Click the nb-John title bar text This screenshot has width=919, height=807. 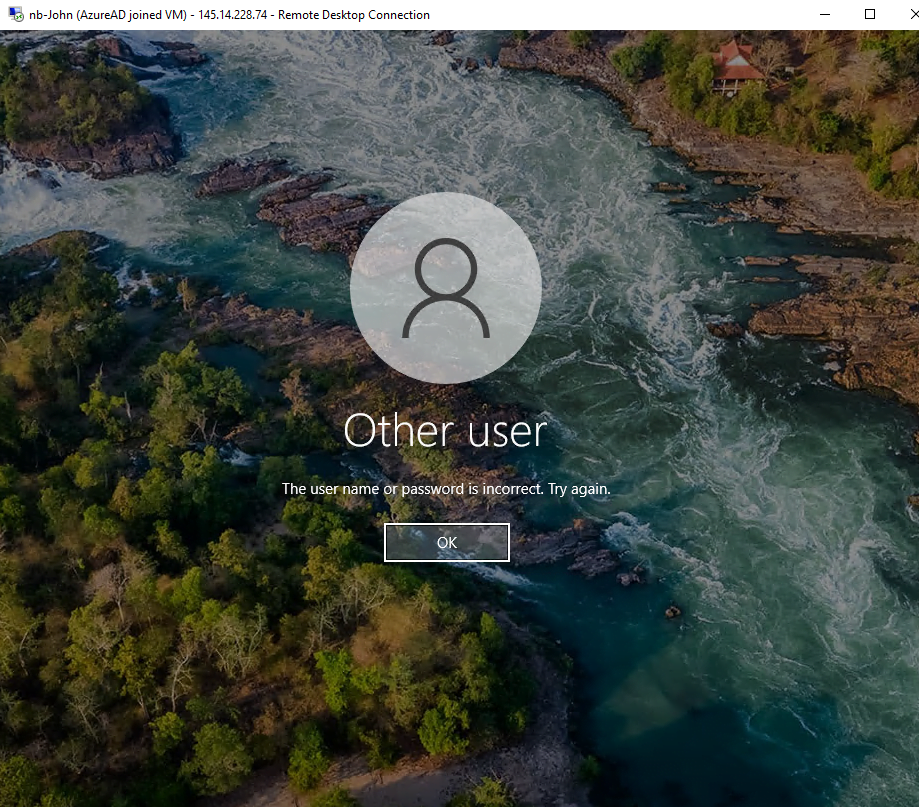51,15
